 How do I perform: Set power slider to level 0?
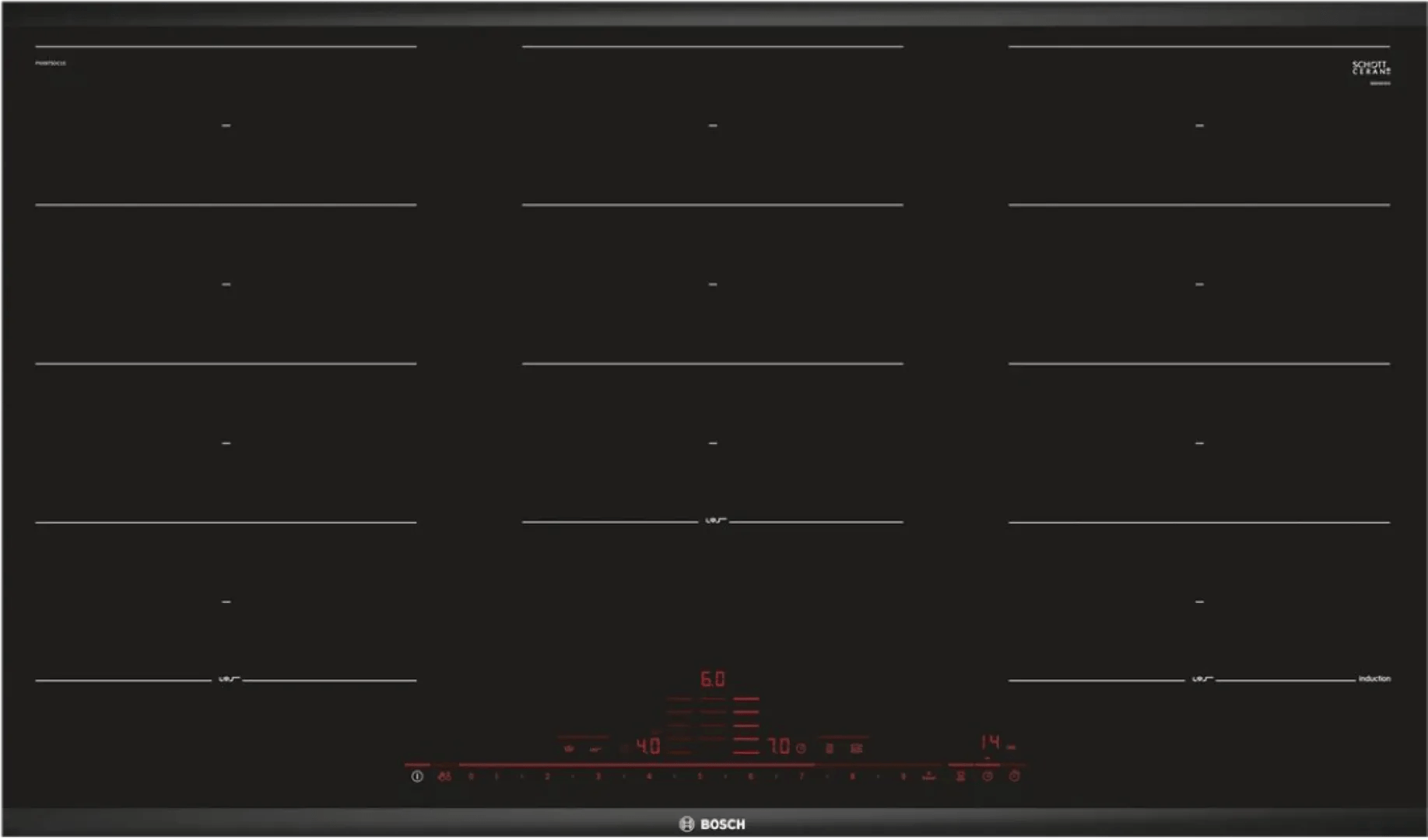[x=471, y=776]
